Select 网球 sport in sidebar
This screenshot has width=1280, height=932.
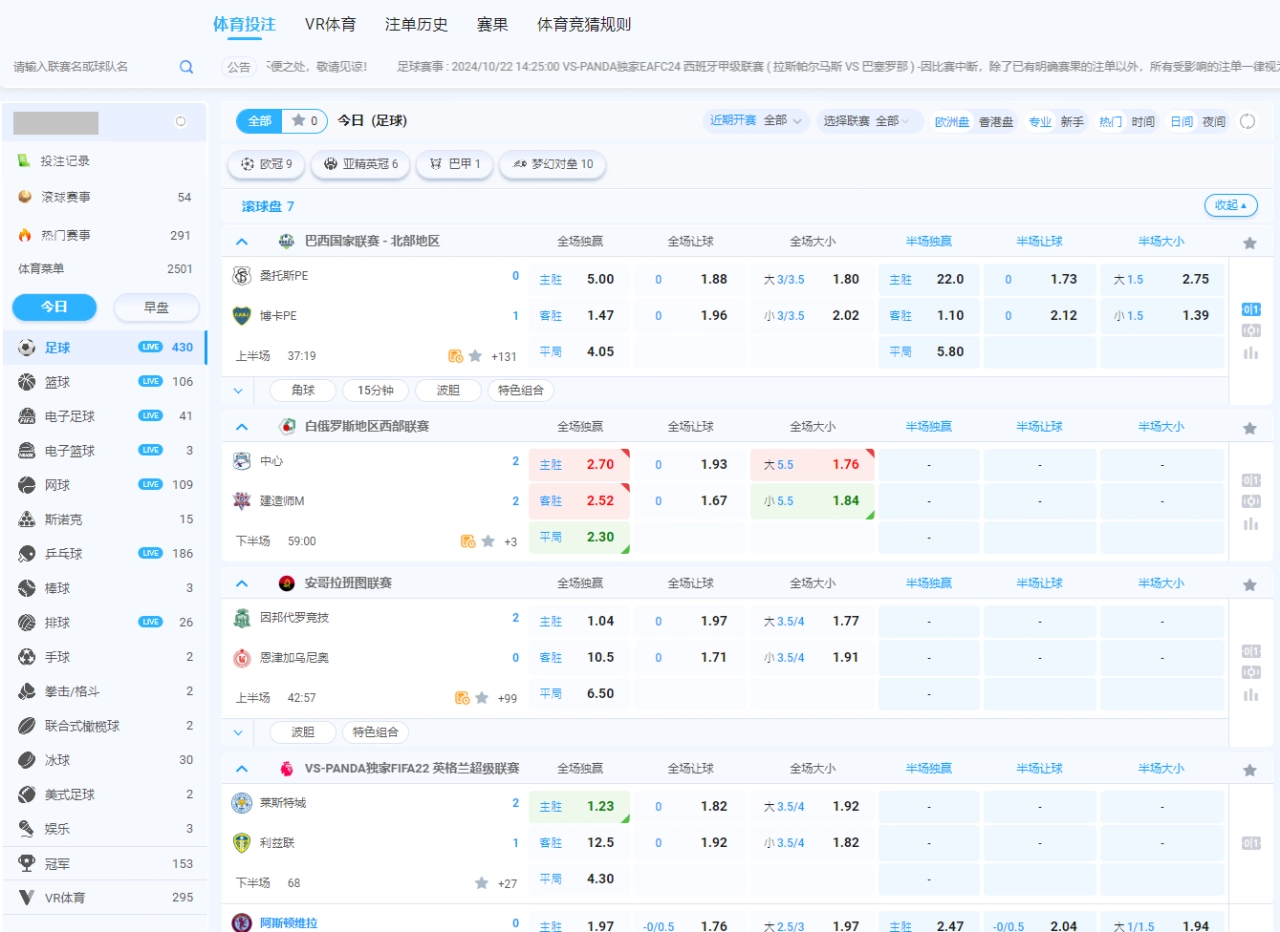click(x=105, y=485)
